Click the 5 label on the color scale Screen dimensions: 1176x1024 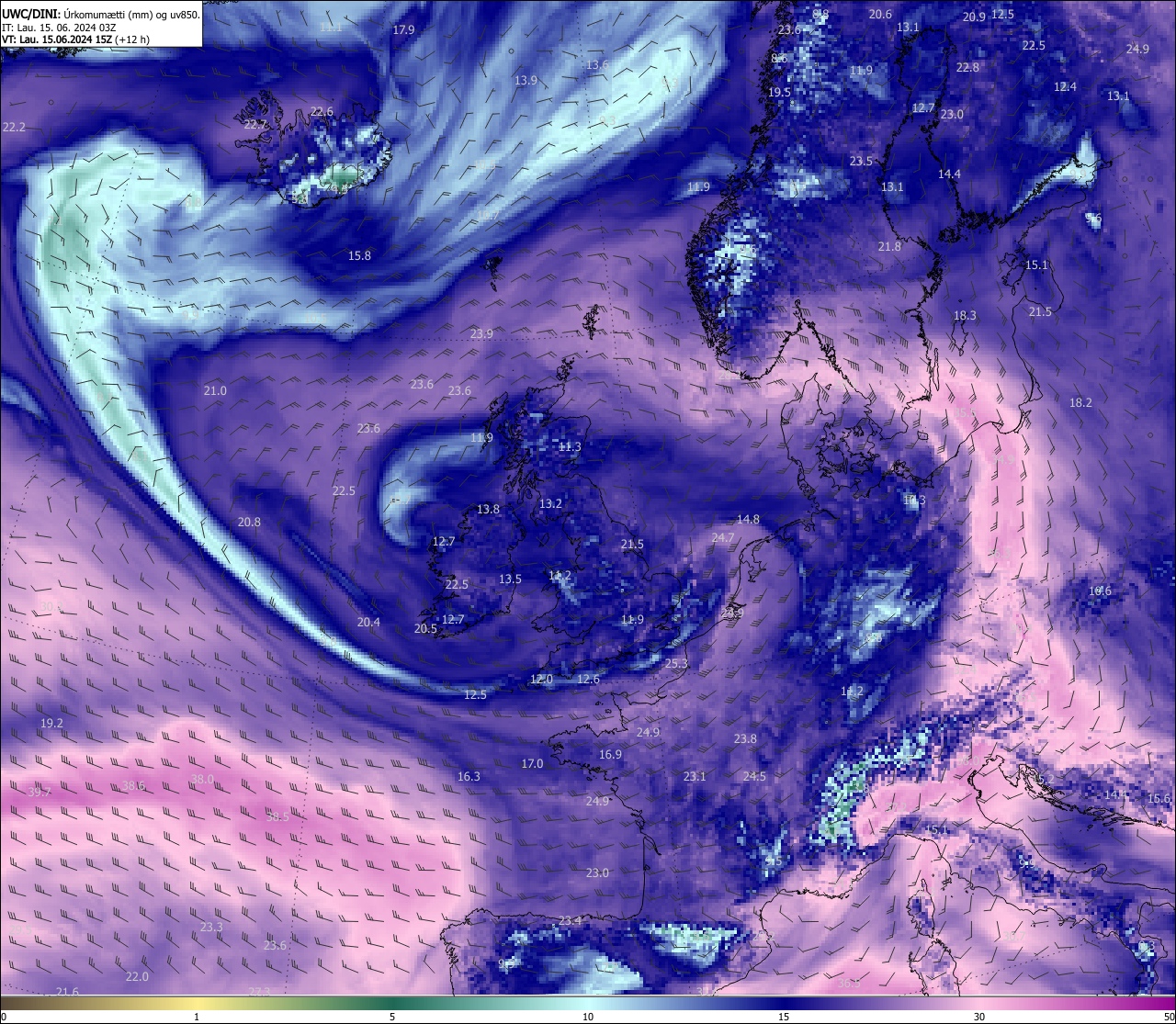(x=392, y=1017)
